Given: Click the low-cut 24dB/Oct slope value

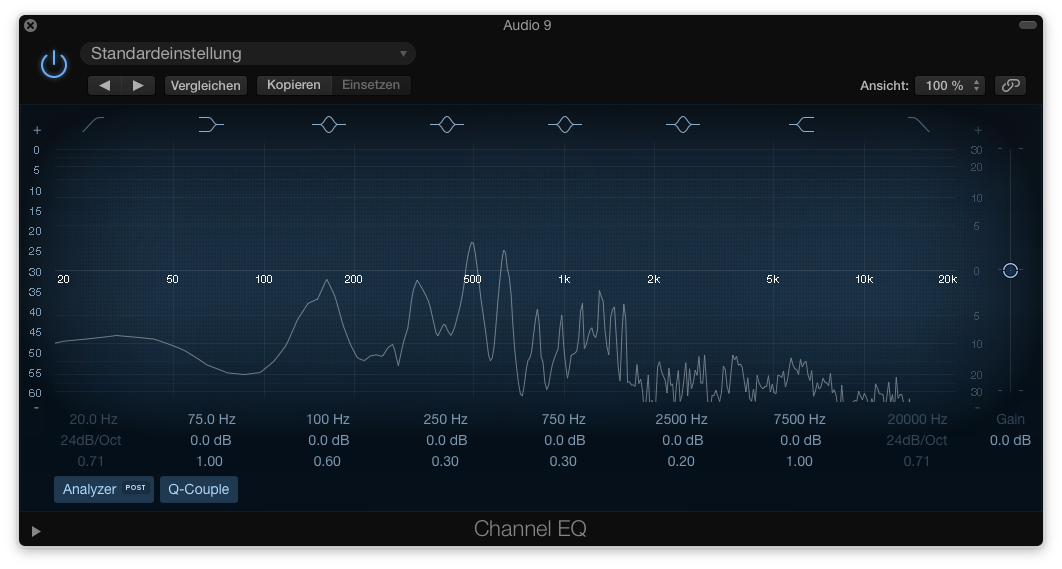Looking at the screenshot, I should click(91, 440).
